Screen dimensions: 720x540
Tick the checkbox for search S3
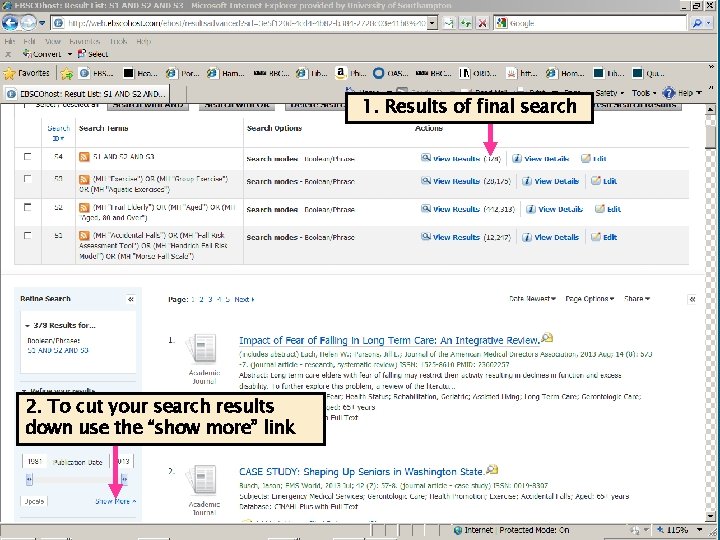[28, 179]
